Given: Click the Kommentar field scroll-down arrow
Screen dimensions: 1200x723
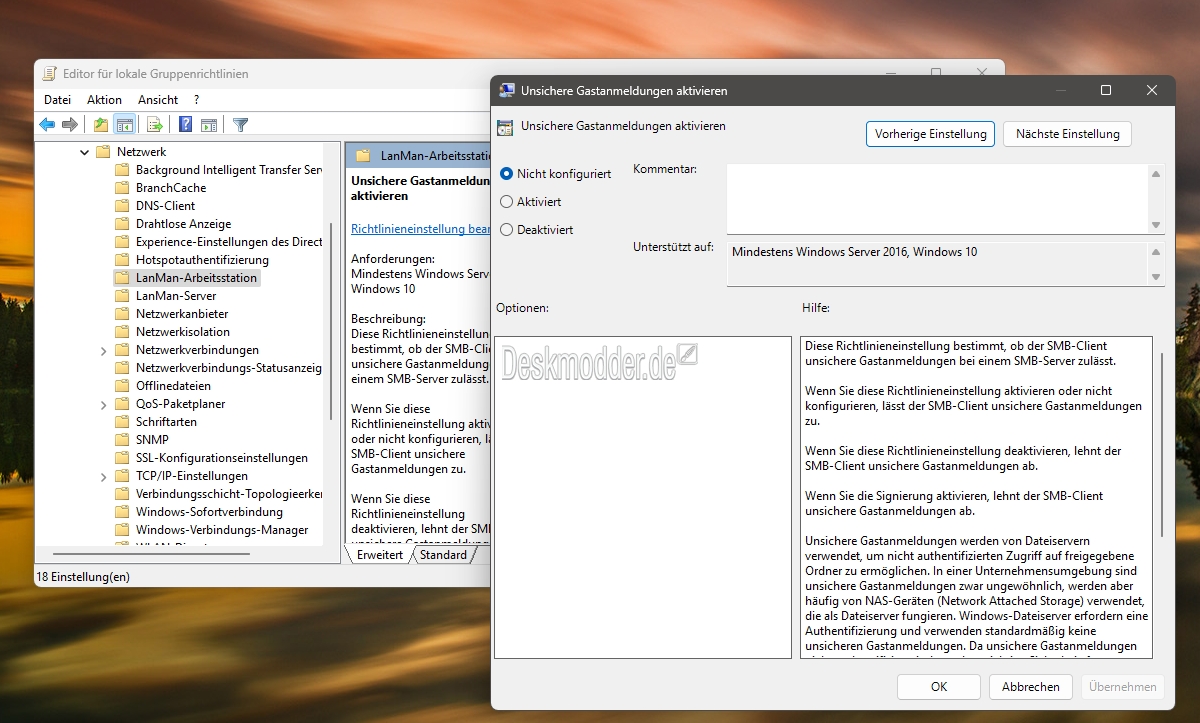Looking at the screenshot, I should [x=1157, y=225].
